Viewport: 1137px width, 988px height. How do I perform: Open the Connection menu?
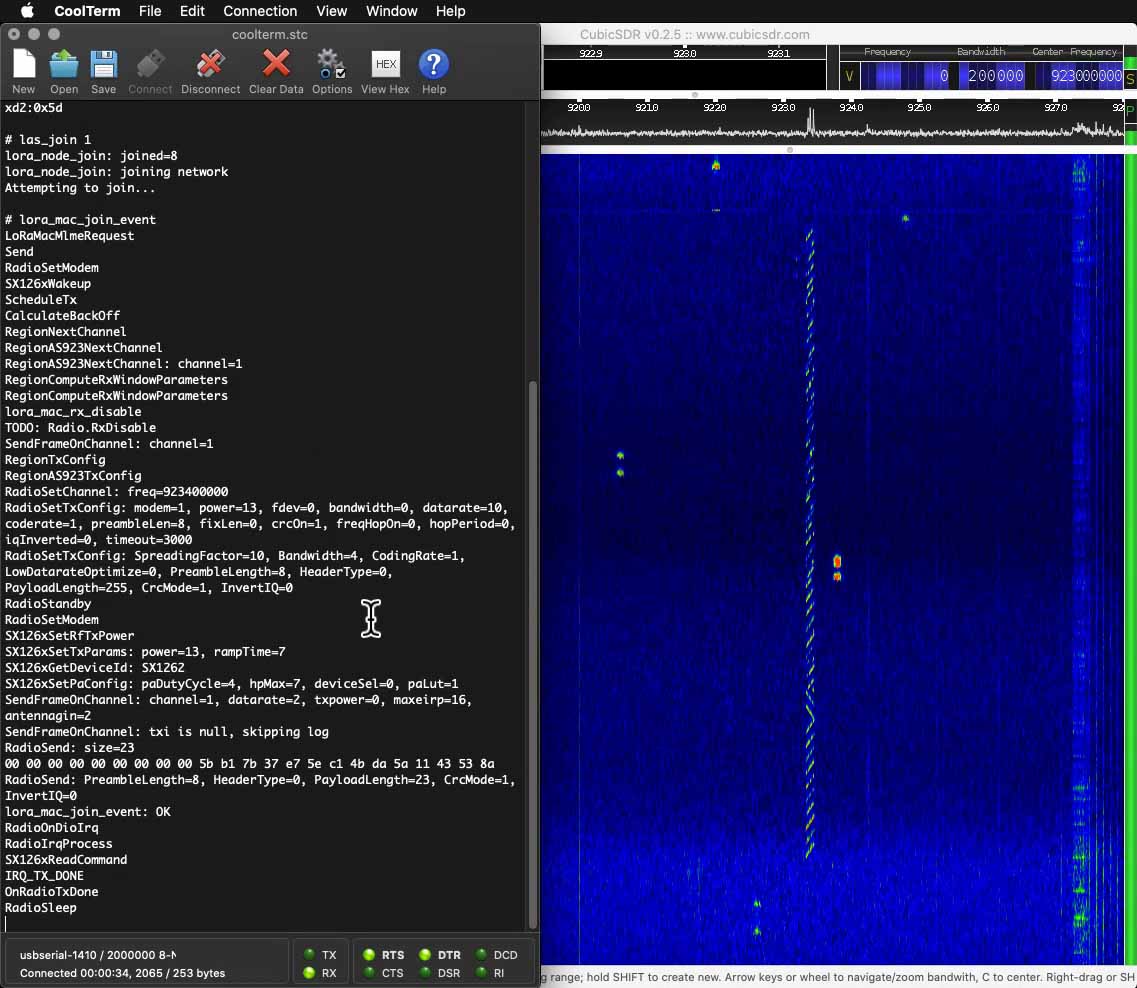[x=260, y=11]
